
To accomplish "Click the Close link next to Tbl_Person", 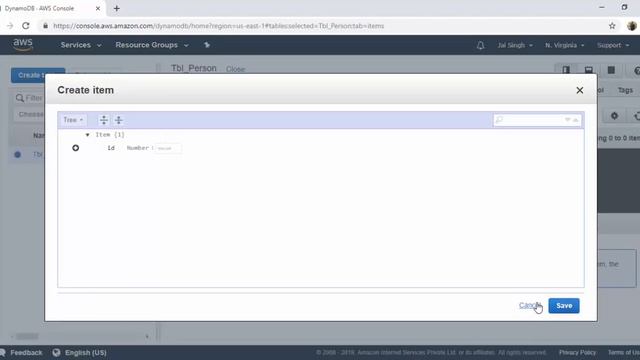I will pyautogui.click(x=236, y=69).
